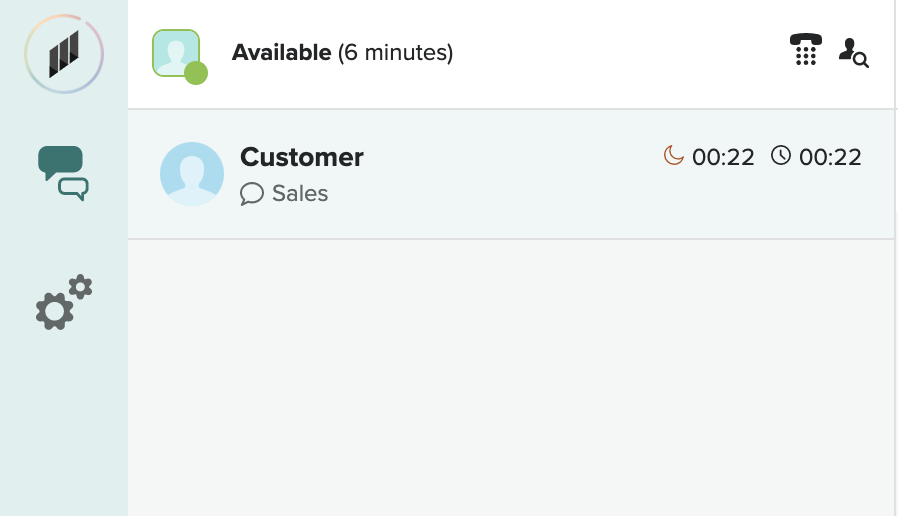Click blank header space right of Available status
This screenshot has width=898, height=516.
pyautogui.click(x=620, y=53)
